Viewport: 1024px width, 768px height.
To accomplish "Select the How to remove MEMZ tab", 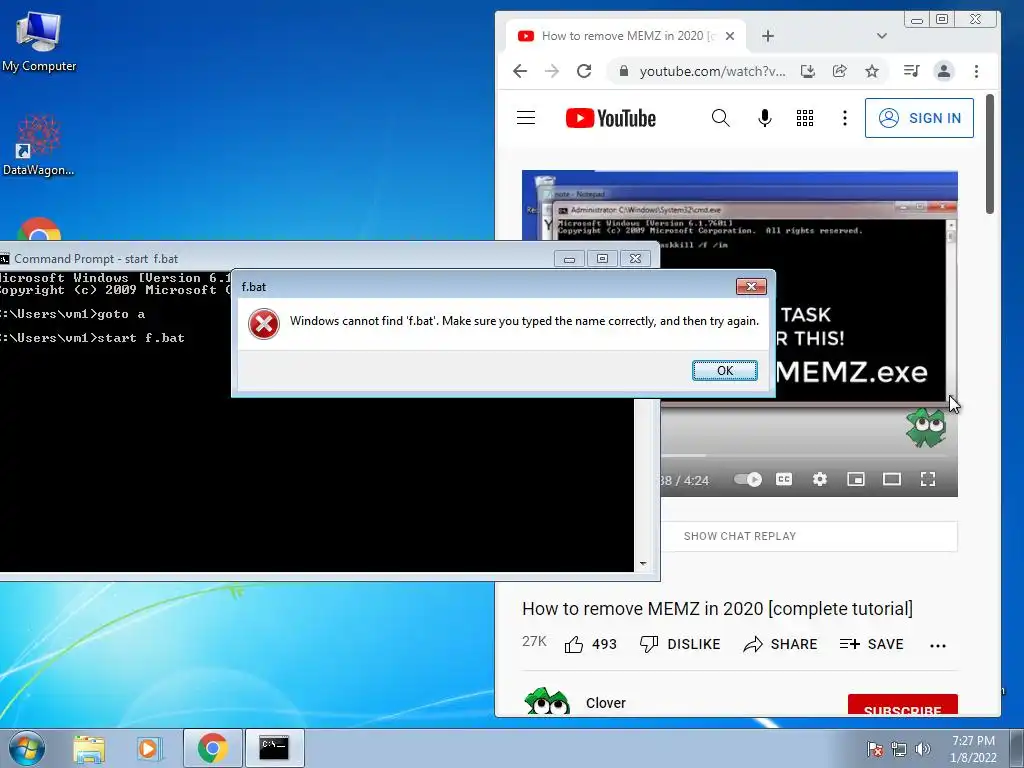I will point(626,36).
